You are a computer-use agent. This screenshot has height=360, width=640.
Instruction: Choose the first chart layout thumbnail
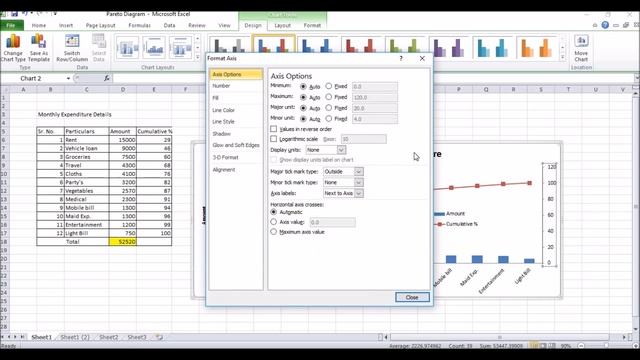pyautogui.click(x=127, y=47)
